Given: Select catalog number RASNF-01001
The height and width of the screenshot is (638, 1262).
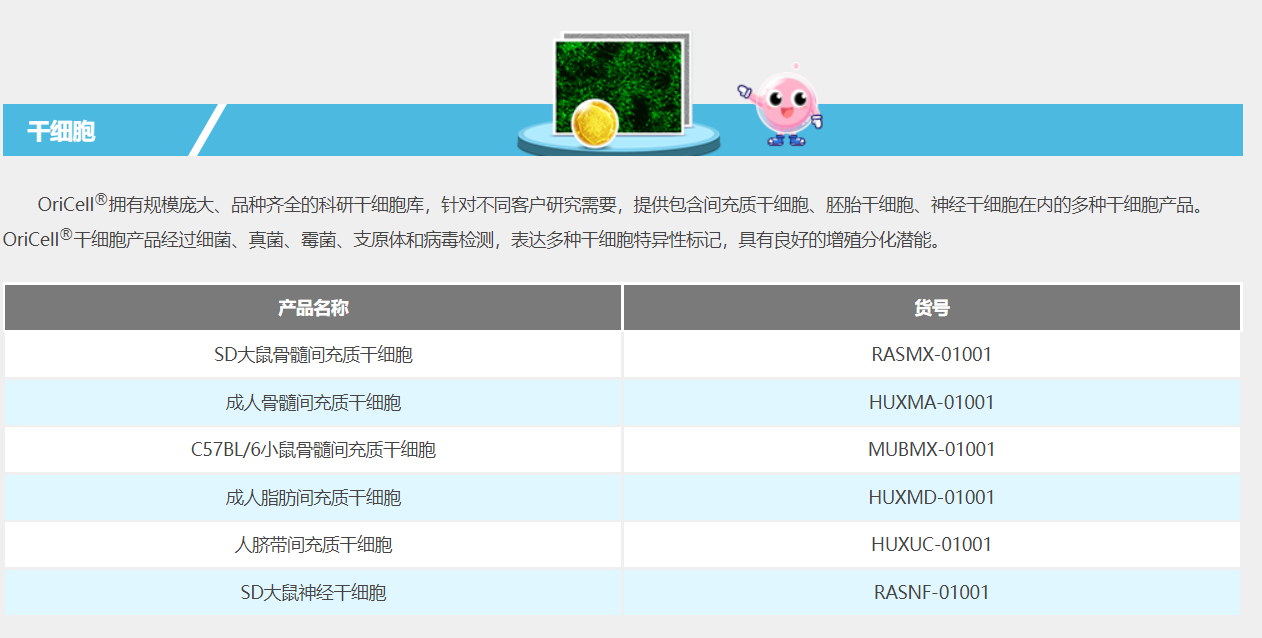Looking at the screenshot, I should pyautogui.click(x=931, y=593).
